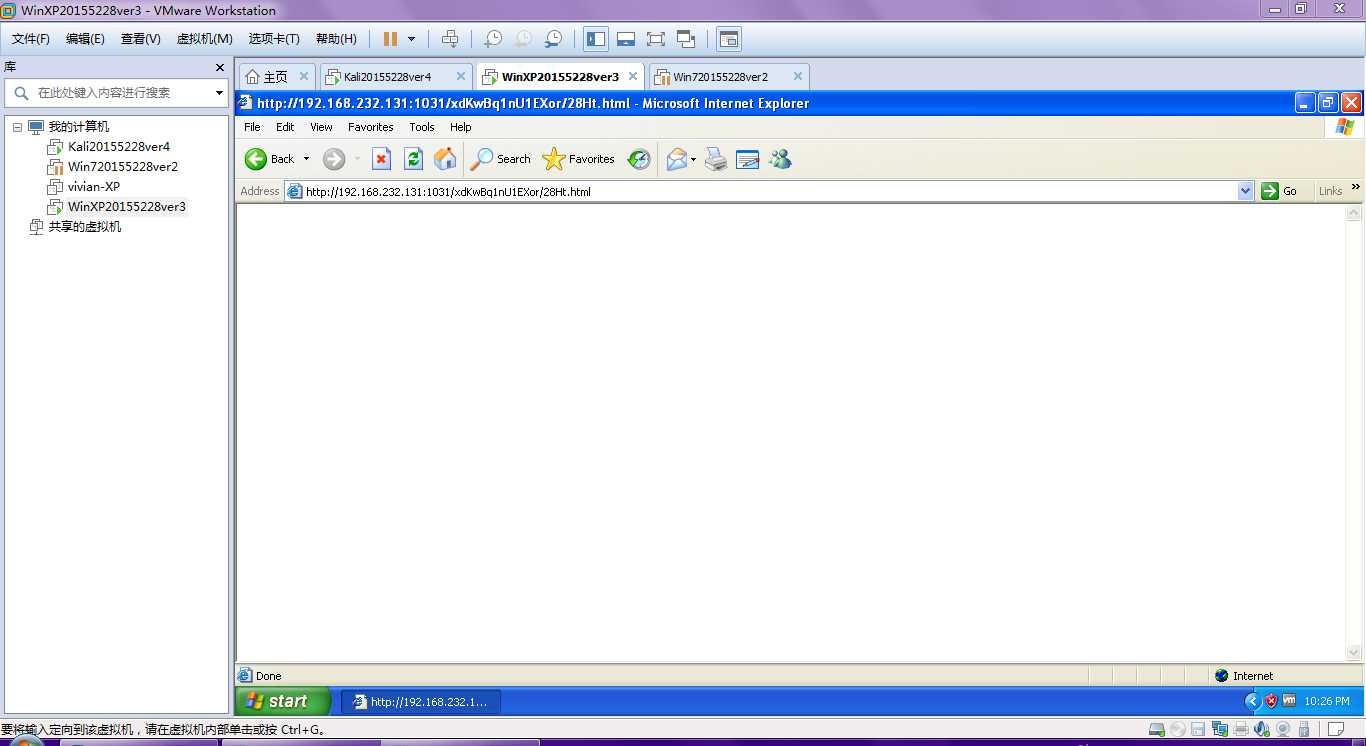Open the Back history dropdown arrow
This screenshot has height=746, width=1366.
(306, 159)
